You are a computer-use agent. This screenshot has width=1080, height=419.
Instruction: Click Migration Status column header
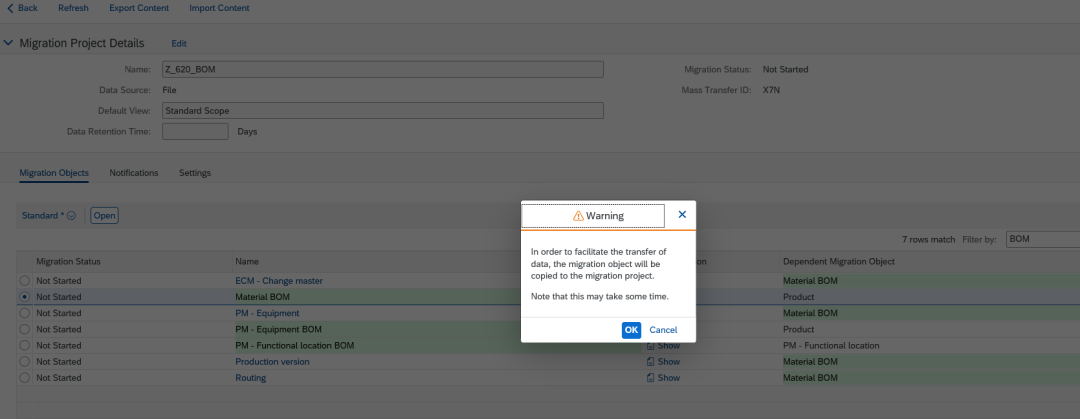68,262
